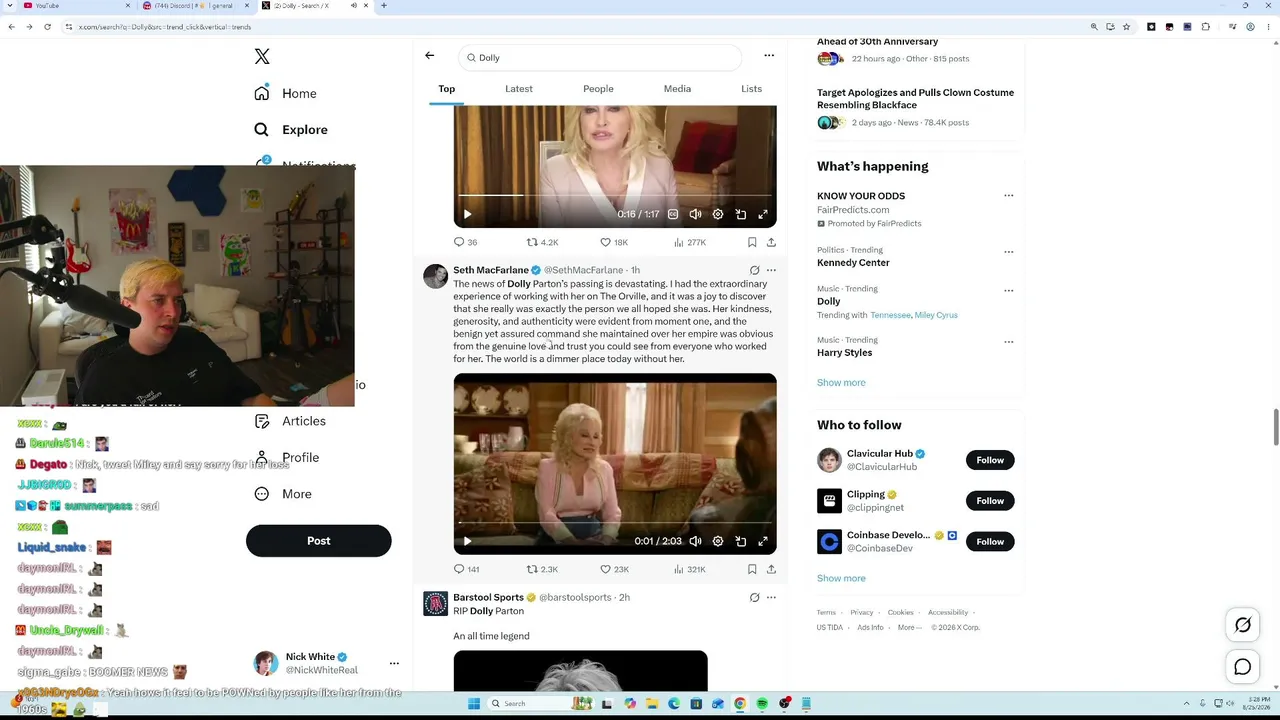The height and width of the screenshot is (720, 1280).
Task: Open settings gear on the 2:03 video
Action: (718, 541)
